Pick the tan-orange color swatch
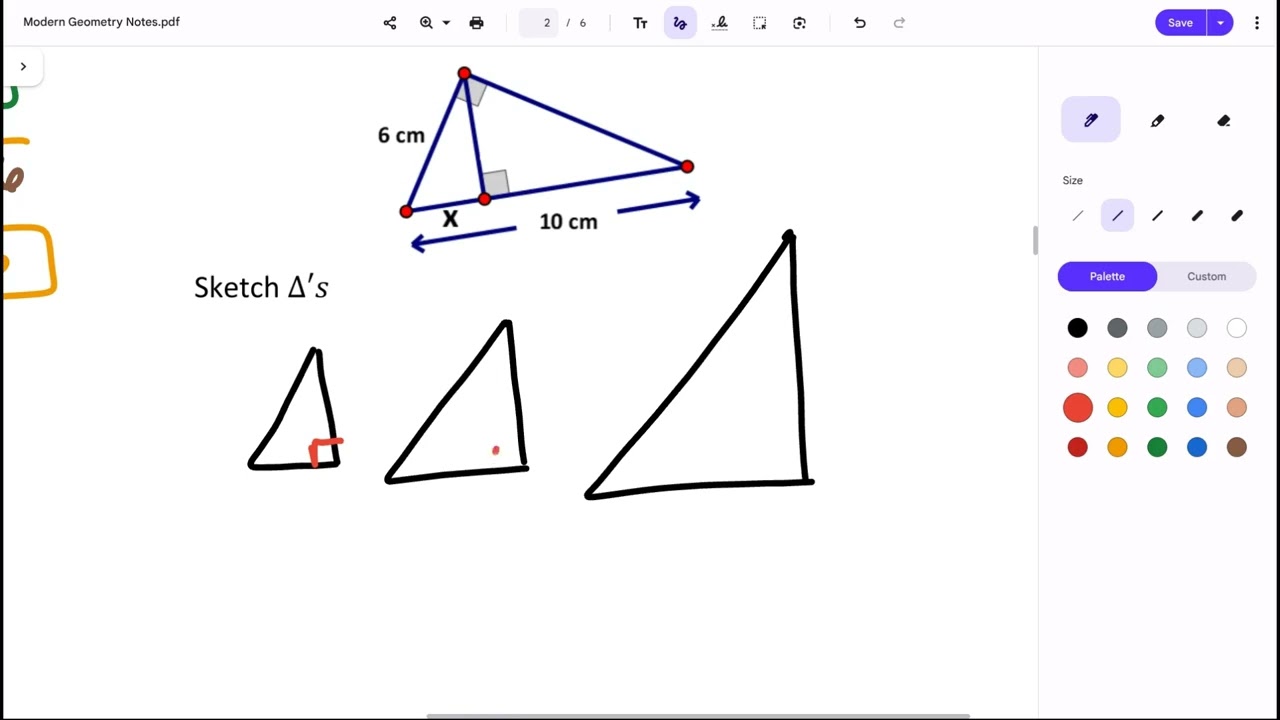1280x720 pixels. click(1237, 408)
